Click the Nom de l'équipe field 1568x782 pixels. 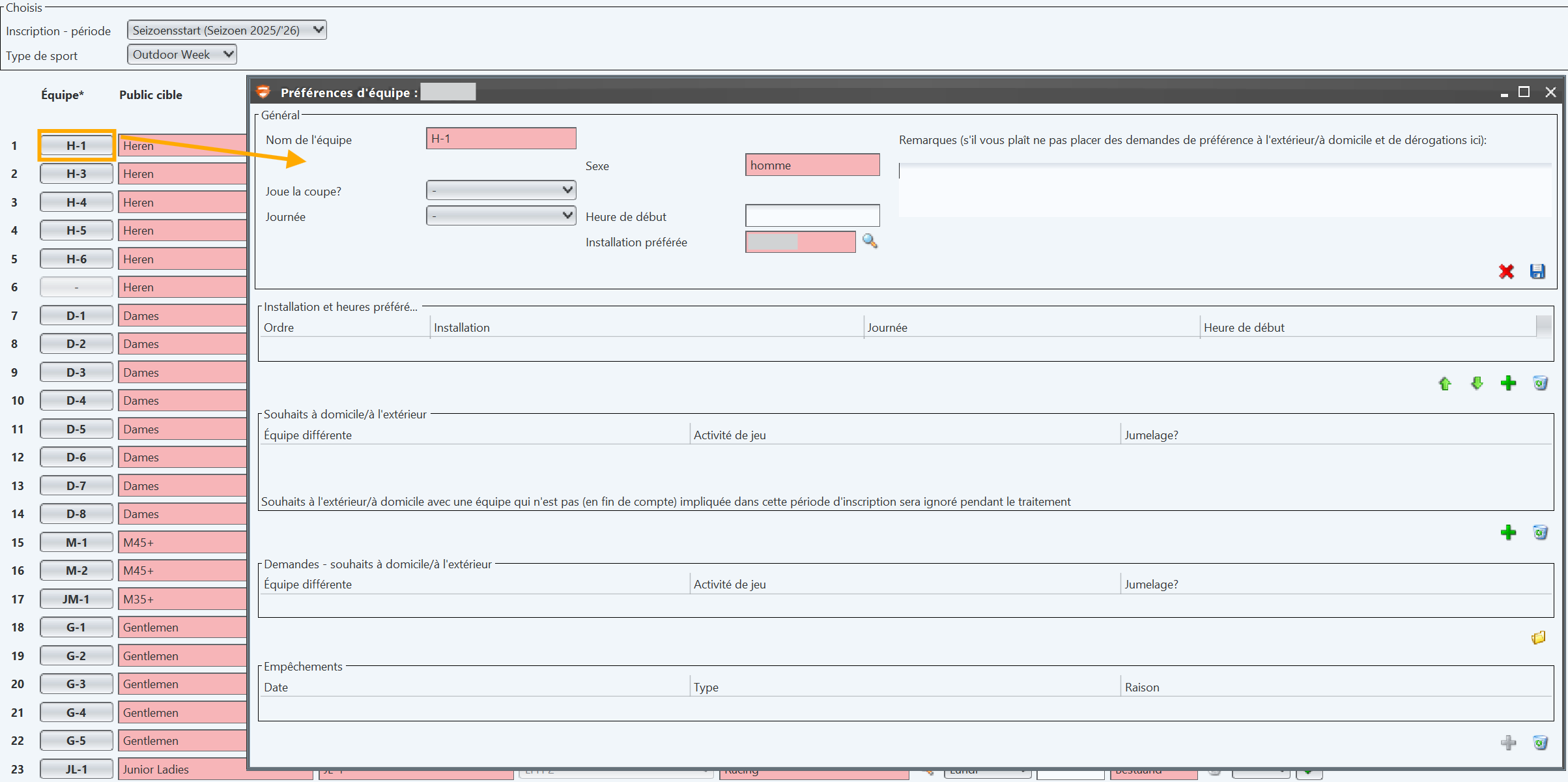(x=501, y=139)
